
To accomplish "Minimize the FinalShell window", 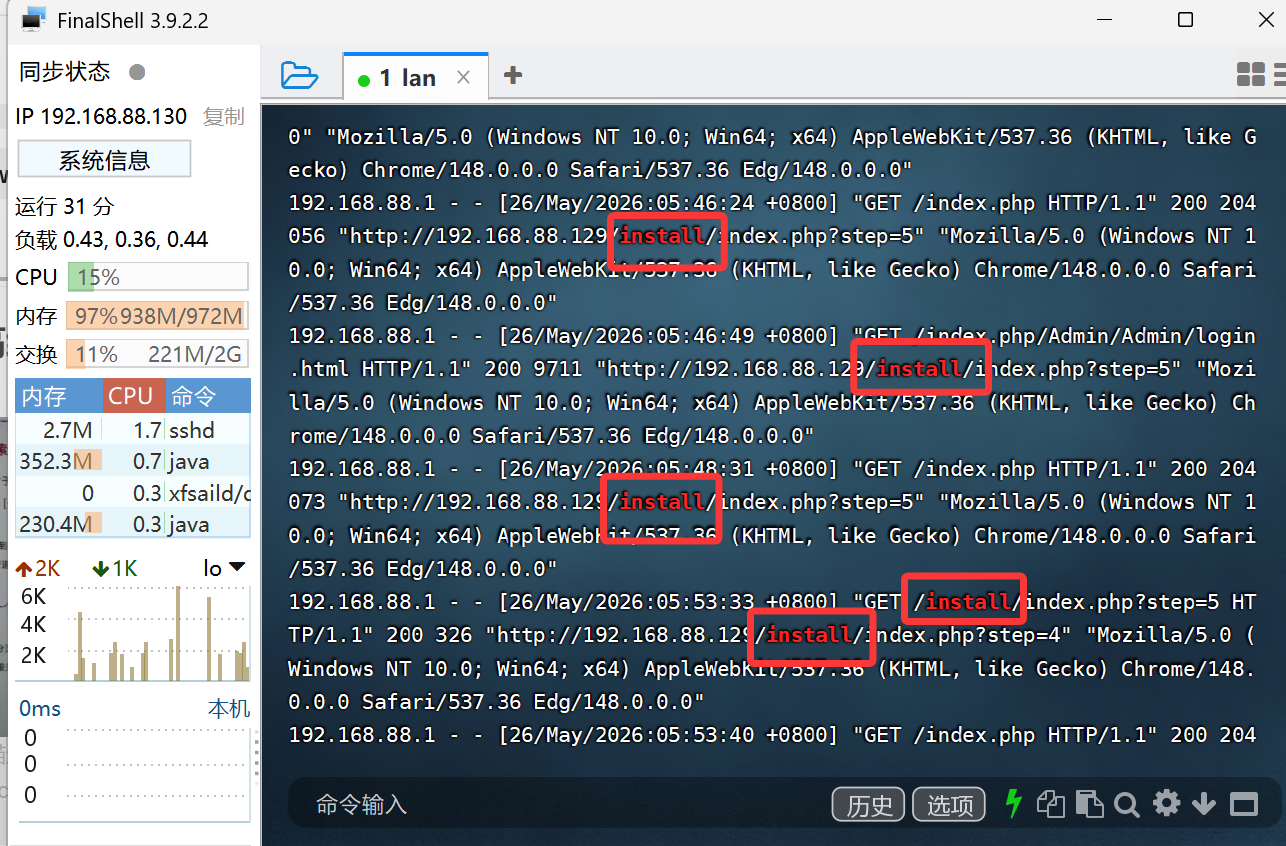I will [1105, 20].
